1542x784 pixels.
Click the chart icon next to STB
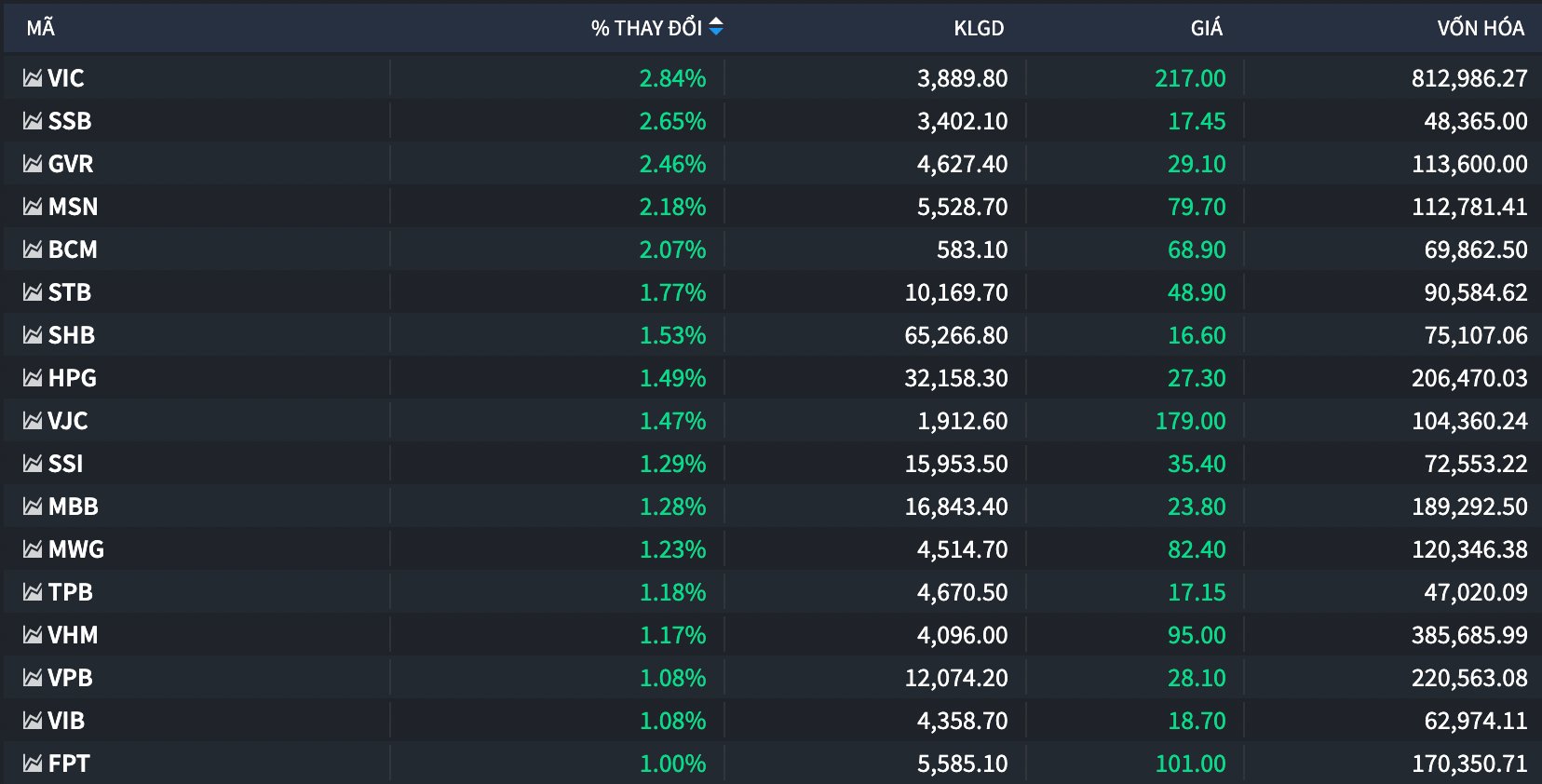coord(33,292)
